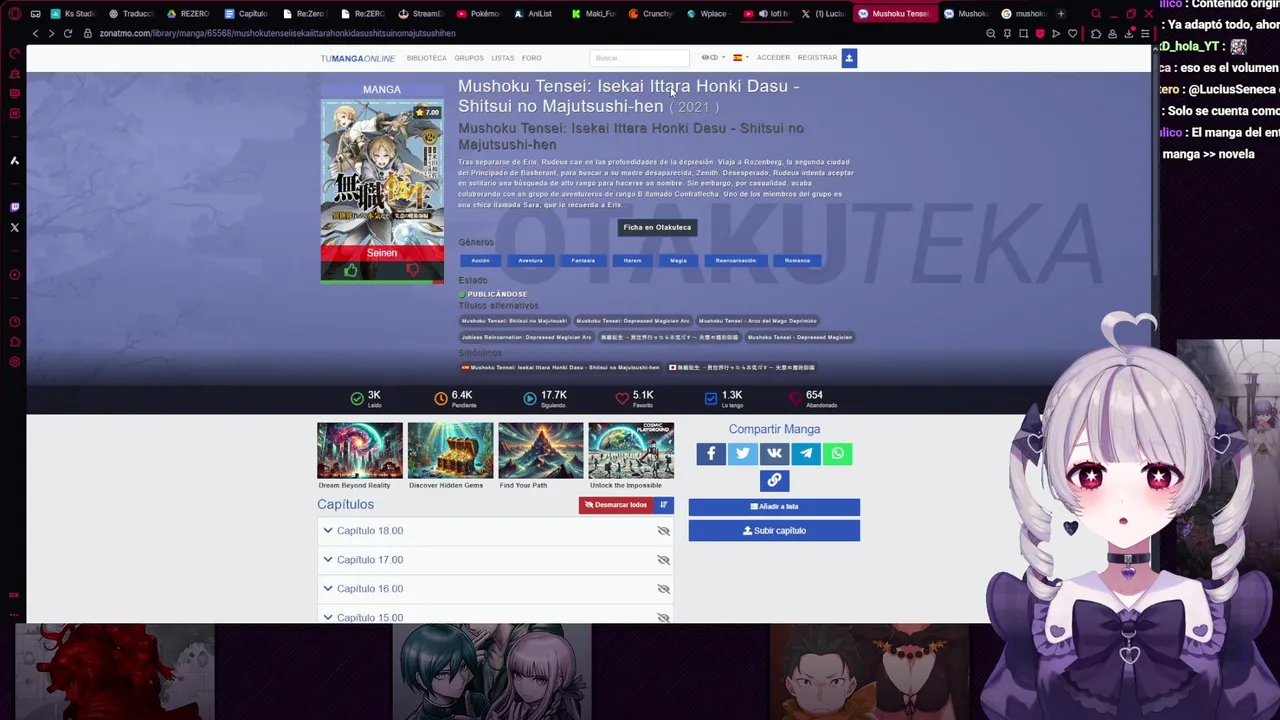Select the Romance genre tag
The image size is (1280, 720).
point(797,261)
